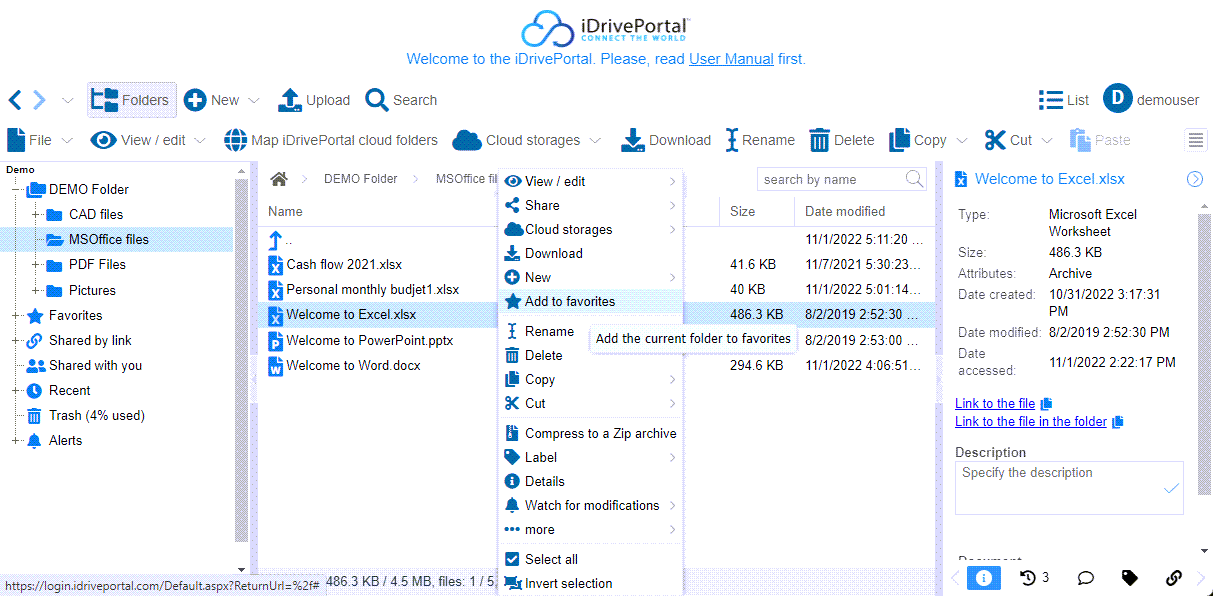Click the 'Link to the file' hyperlink
The width and height of the screenshot is (1213, 596).
995,403
